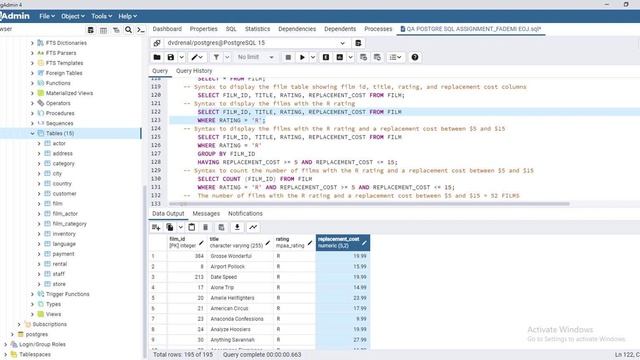Click the Stop query square icon

point(288,57)
